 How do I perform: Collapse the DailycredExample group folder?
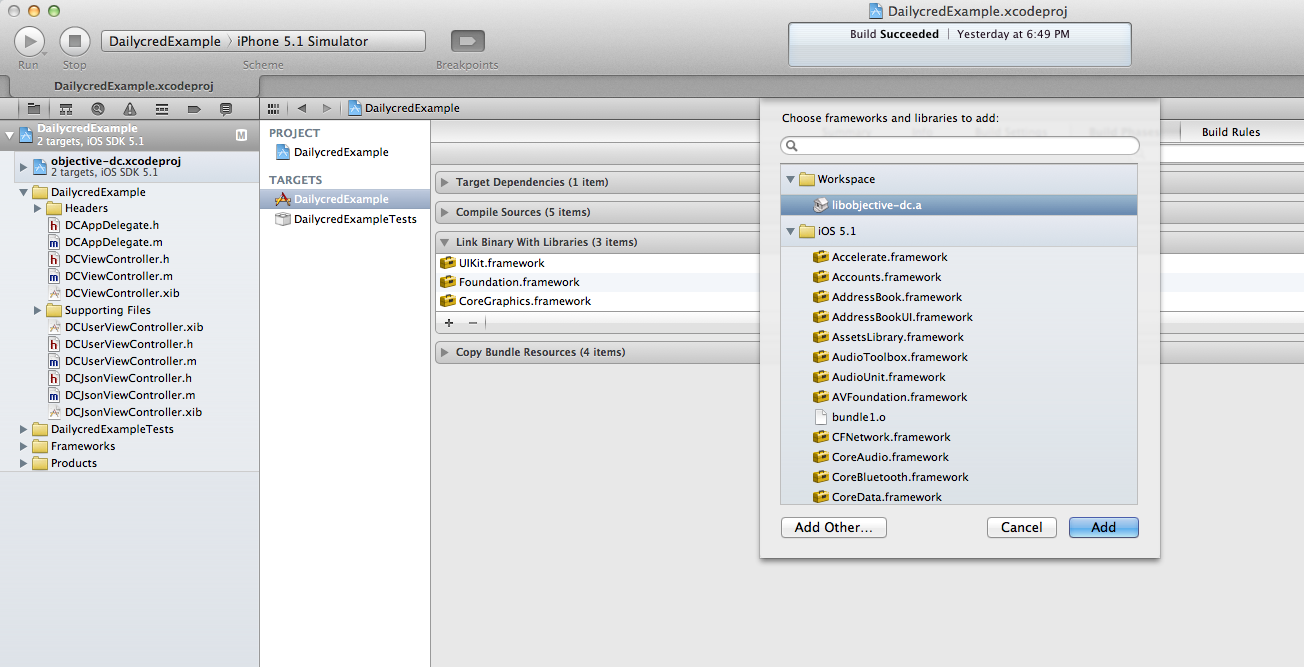click(x=24, y=192)
